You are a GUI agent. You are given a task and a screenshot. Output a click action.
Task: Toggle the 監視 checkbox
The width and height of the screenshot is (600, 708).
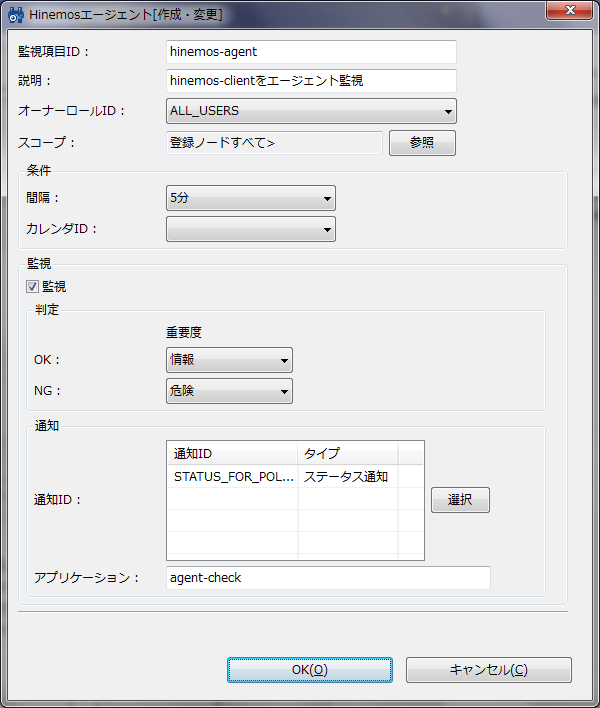coord(32,287)
